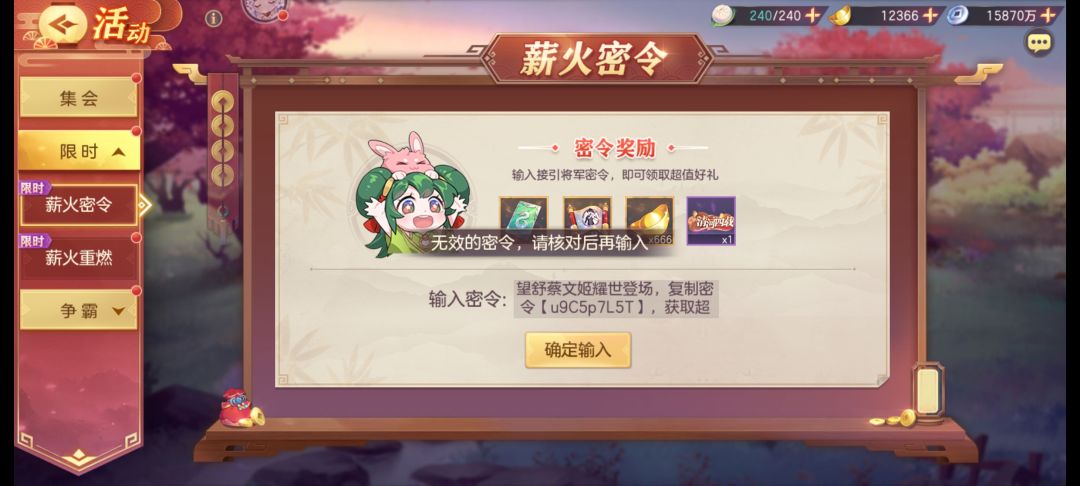Screen dimensions: 1080x486
Task: Go back using the arrow button
Action: tap(63, 24)
